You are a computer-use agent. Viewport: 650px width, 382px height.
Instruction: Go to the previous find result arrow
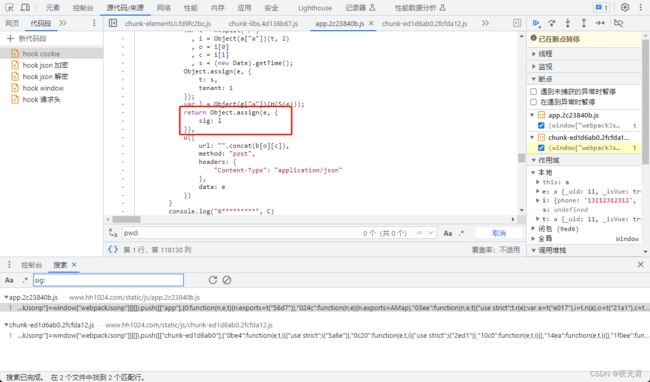420,233
